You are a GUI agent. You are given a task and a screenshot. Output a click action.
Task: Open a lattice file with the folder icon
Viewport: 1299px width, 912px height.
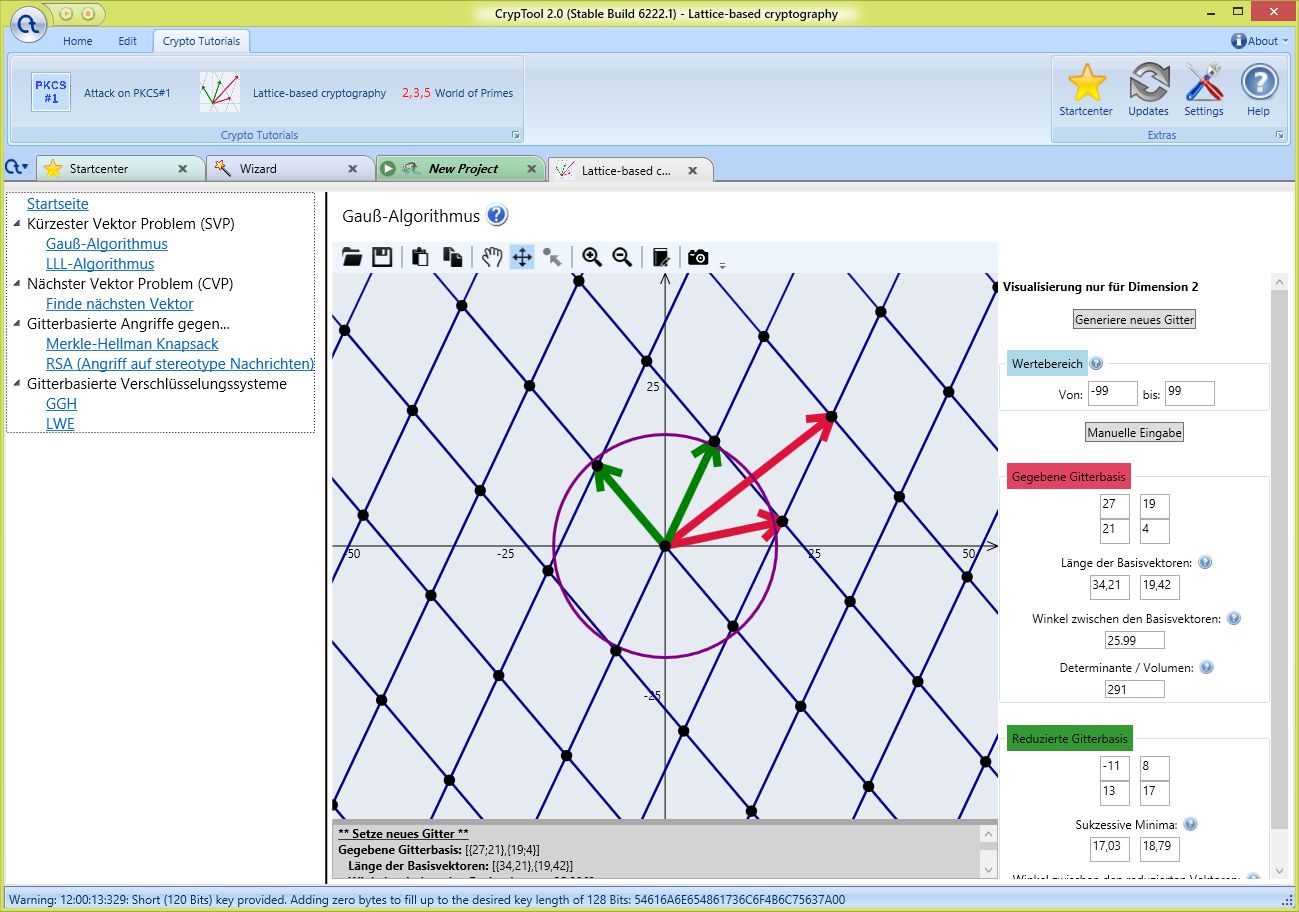pos(352,257)
